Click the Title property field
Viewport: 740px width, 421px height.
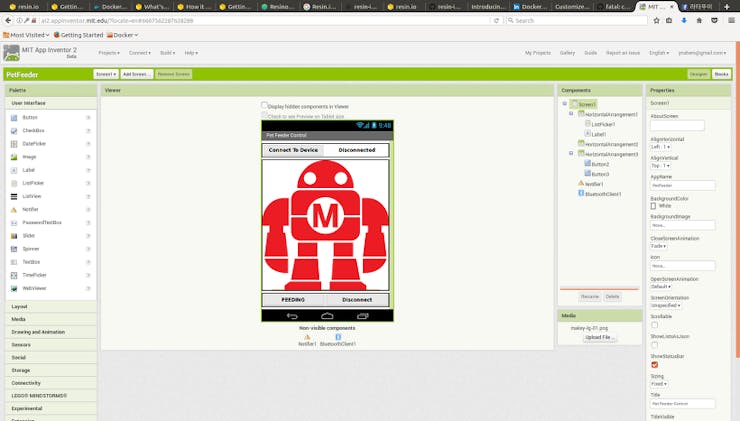tap(682, 404)
